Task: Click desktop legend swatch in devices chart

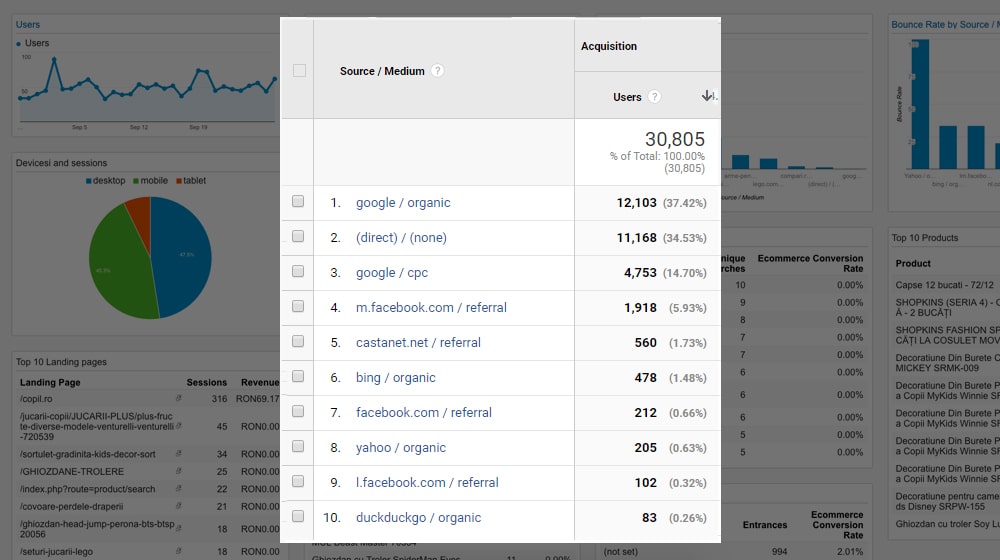Action: point(89,181)
